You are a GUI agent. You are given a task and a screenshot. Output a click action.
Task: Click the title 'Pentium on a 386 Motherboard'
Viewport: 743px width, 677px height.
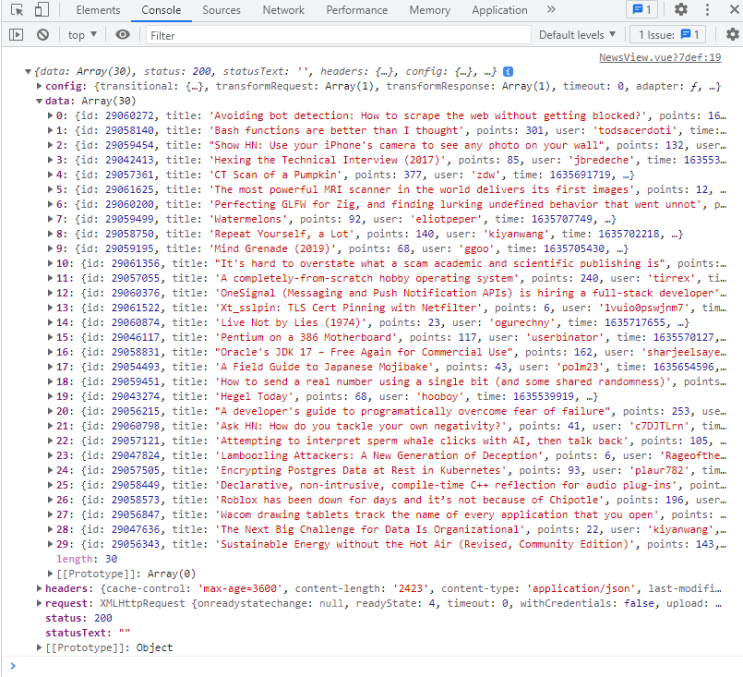306,337
